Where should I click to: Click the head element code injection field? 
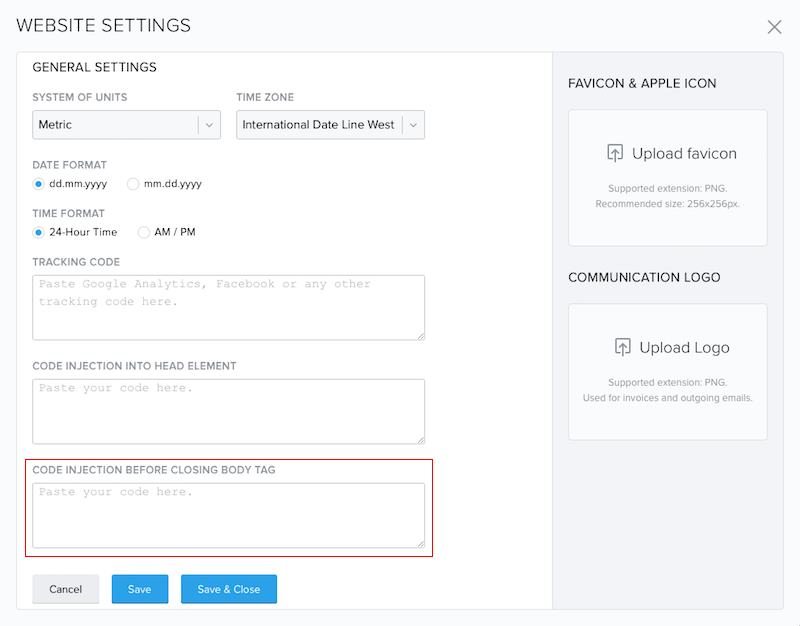(x=228, y=411)
